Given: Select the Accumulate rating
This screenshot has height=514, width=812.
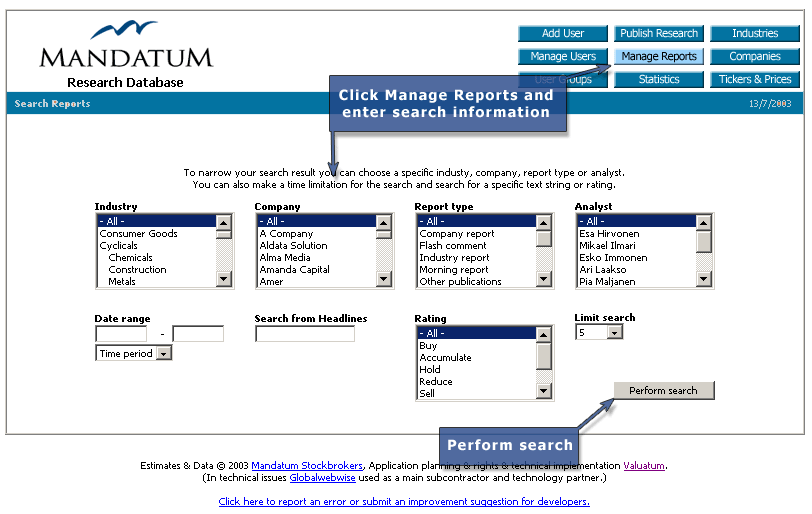Looking at the screenshot, I should (x=477, y=357).
